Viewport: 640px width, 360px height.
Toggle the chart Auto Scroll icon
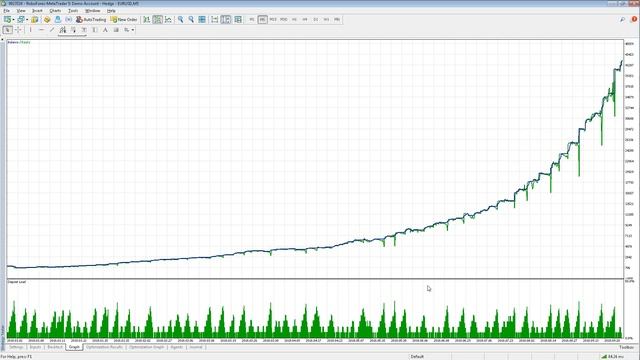click(215, 19)
